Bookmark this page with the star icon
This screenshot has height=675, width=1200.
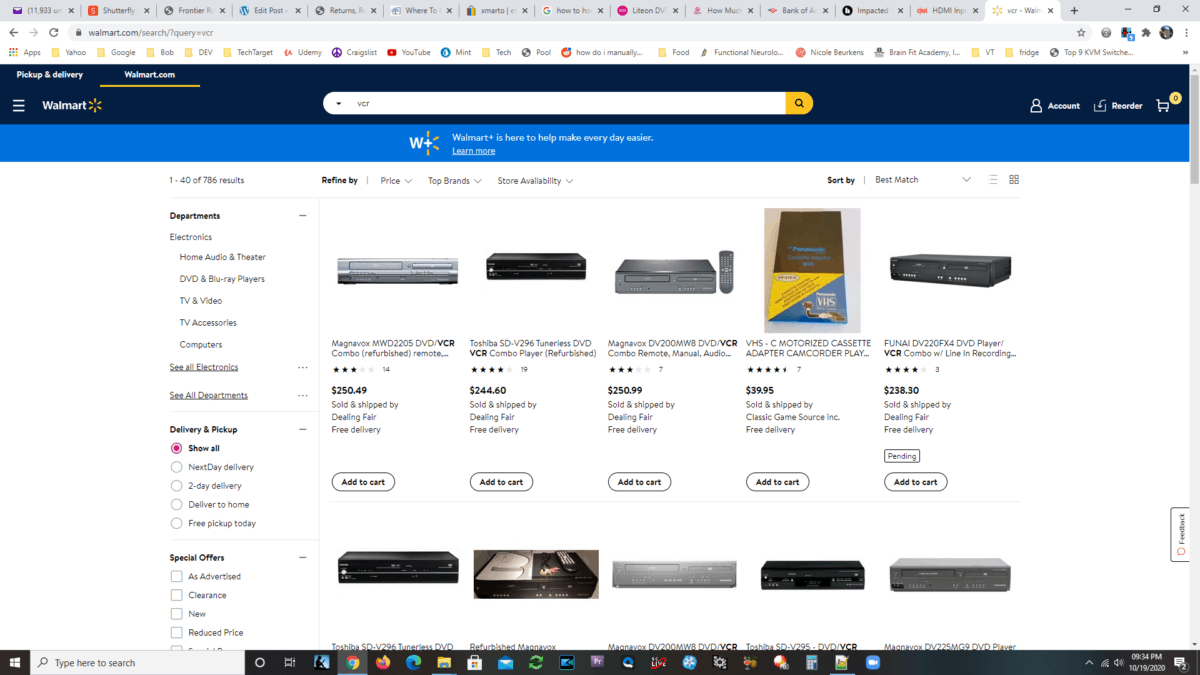pyautogui.click(x=1081, y=32)
